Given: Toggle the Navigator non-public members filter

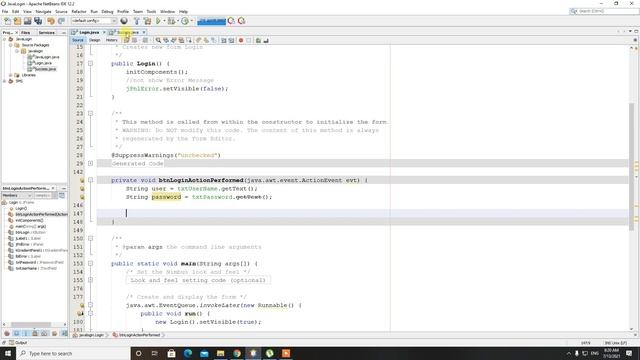Looking at the screenshot, I should coord(35,333).
